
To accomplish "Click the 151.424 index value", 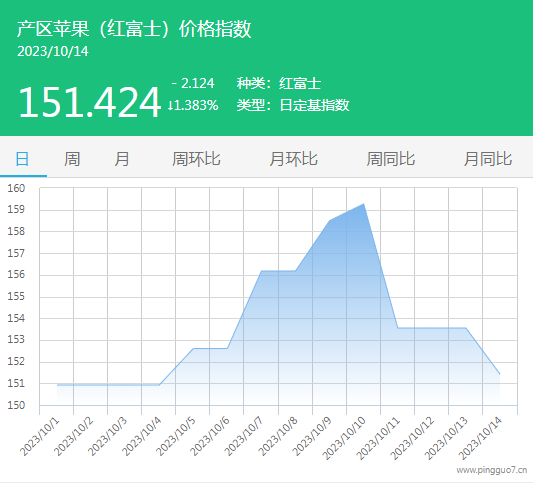I will (89, 102).
